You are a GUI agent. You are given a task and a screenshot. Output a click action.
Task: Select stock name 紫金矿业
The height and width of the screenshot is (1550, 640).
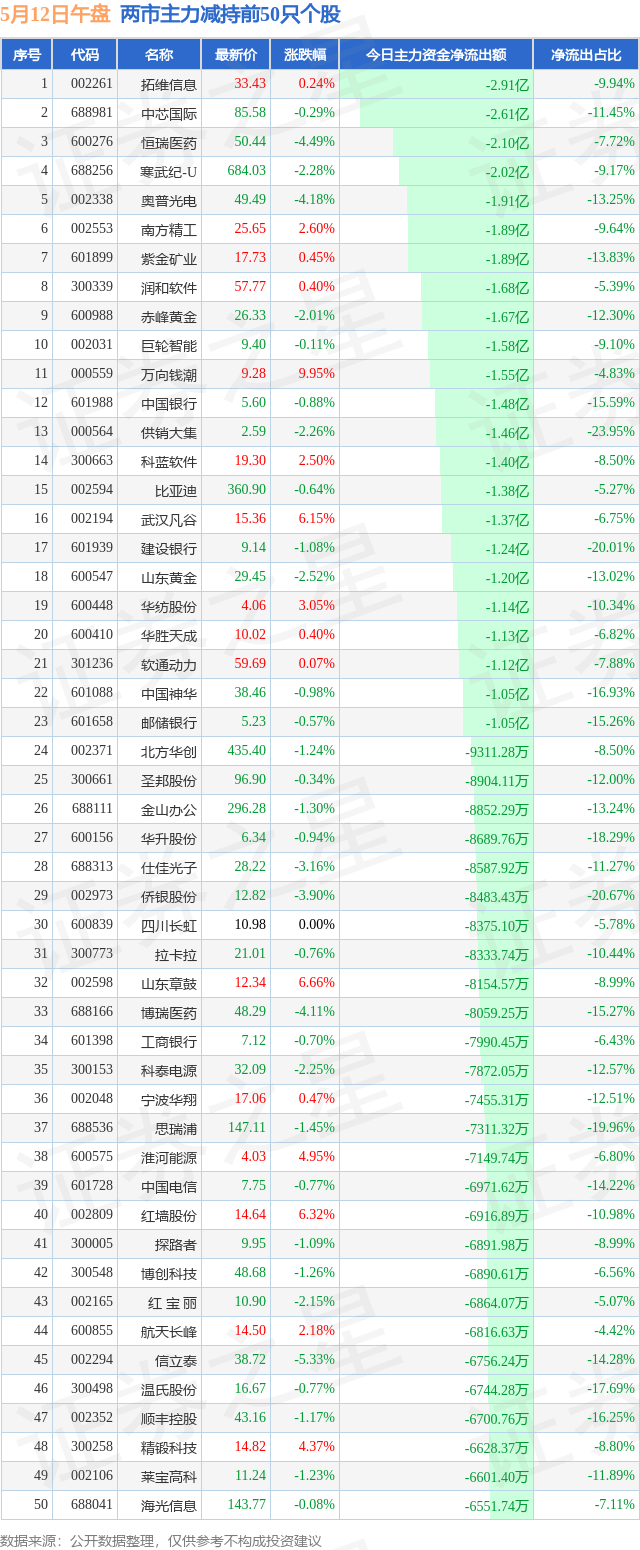[169, 258]
